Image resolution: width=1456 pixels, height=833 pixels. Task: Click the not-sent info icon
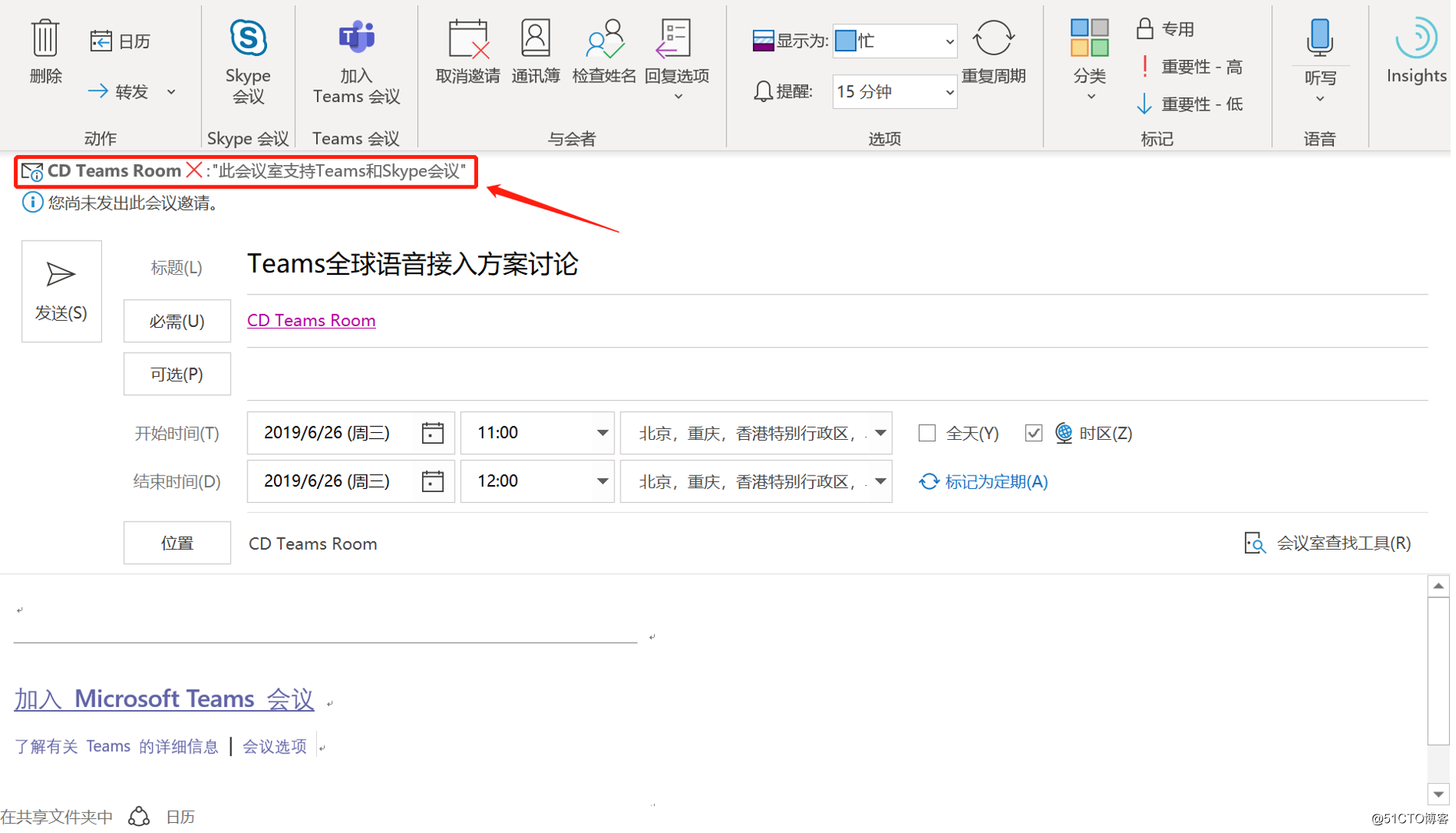pos(32,203)
